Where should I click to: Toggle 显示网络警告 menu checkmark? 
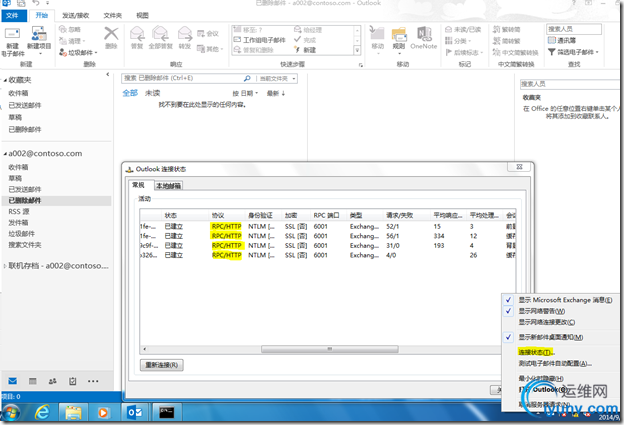click(508, 311)
